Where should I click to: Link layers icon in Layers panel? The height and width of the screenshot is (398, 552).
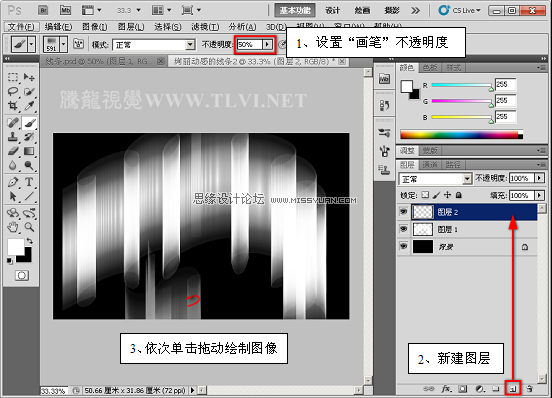click(x=428, y=388)
